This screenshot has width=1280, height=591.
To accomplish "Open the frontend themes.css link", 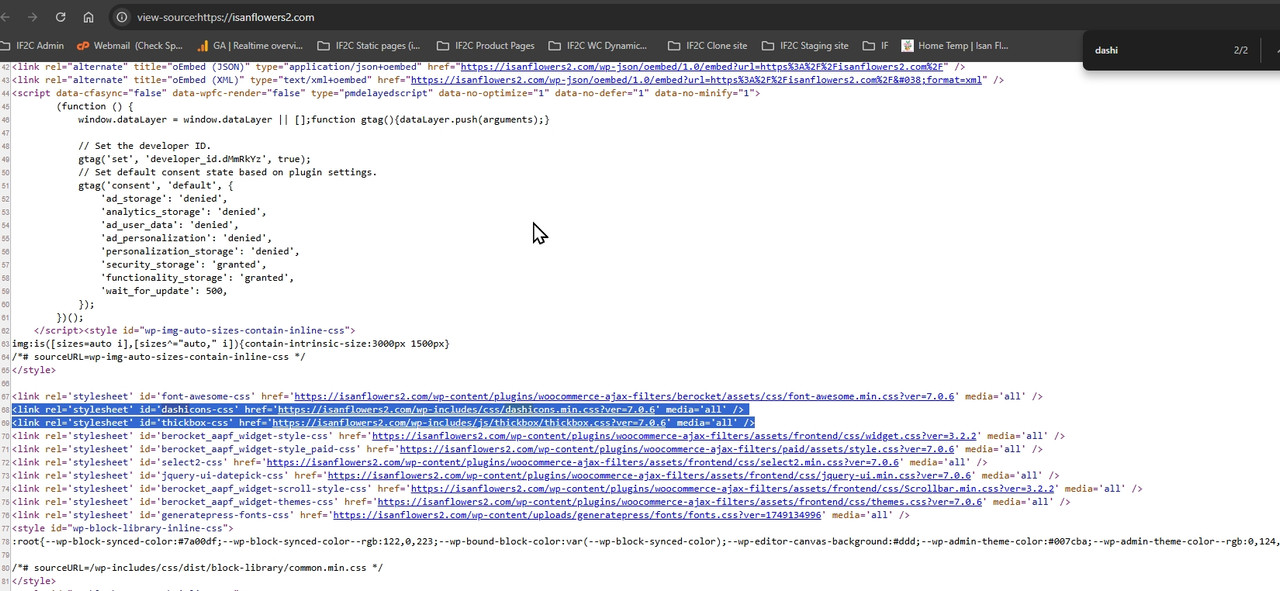I will (680, 502).
